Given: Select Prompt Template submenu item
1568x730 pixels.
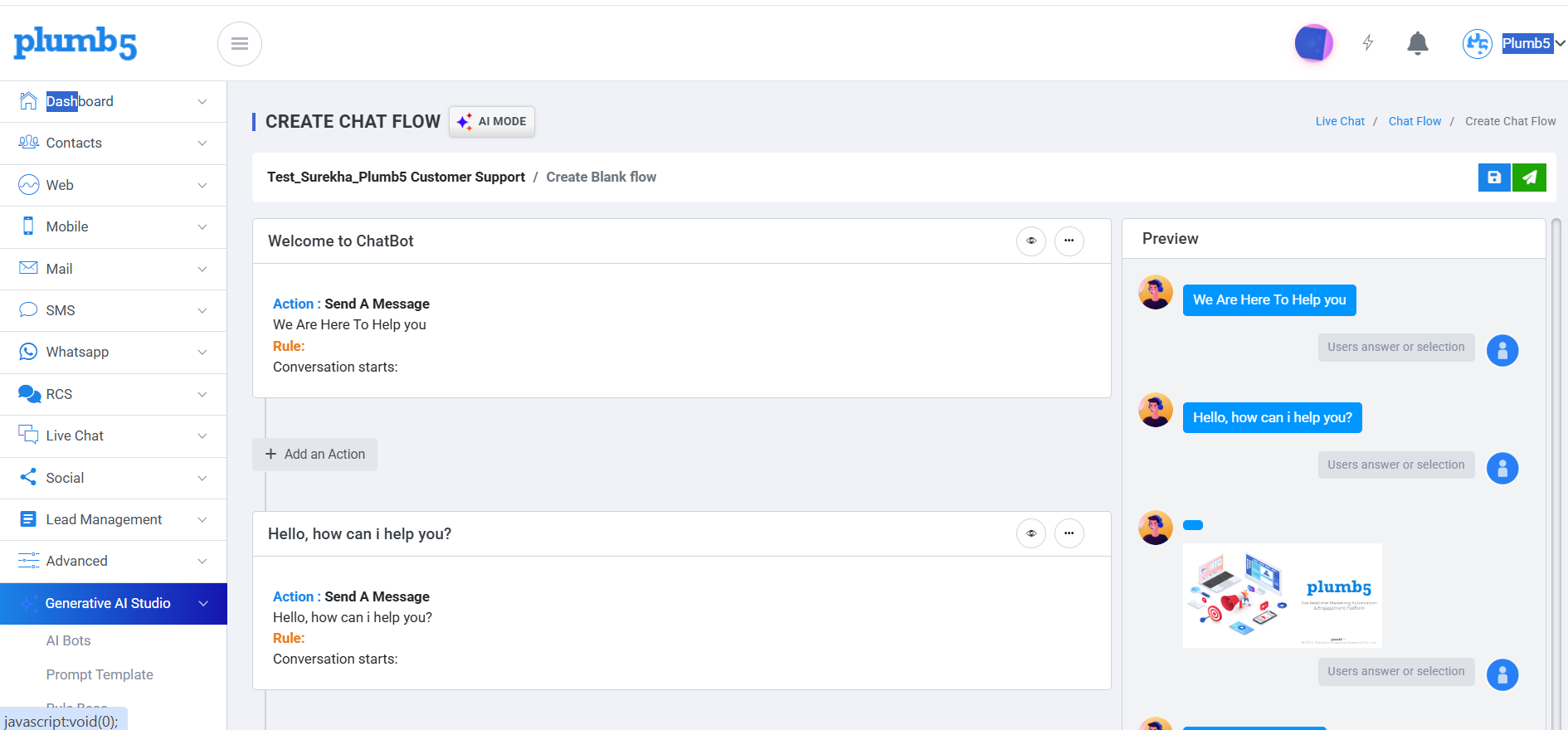Looking at the screenshot, I should coord(100,674).
